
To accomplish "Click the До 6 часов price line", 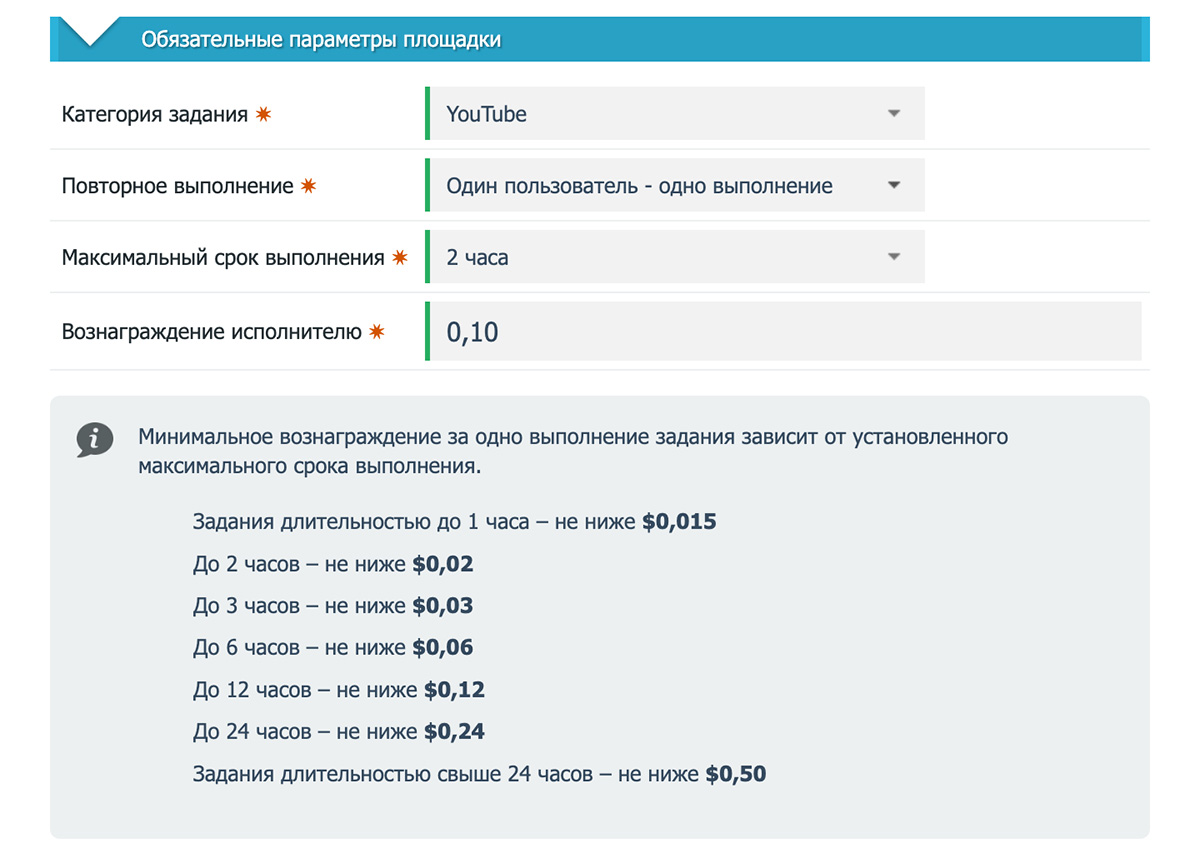I will (333, 648).
